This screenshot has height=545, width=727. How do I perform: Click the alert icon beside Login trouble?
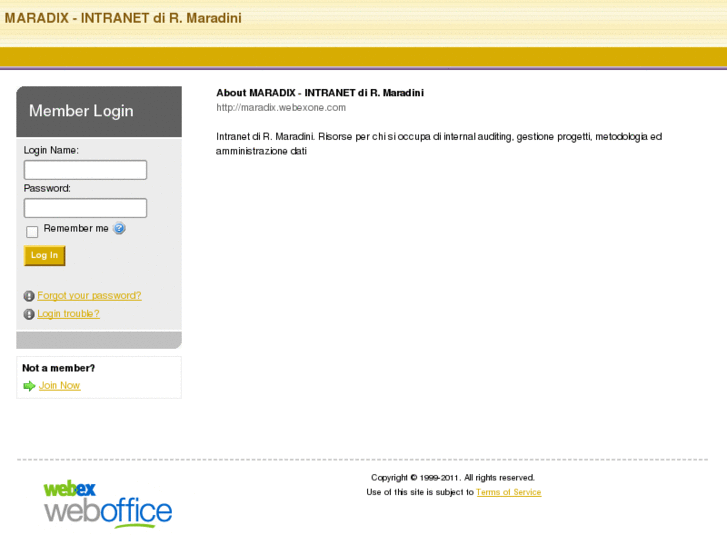point(29,314)
